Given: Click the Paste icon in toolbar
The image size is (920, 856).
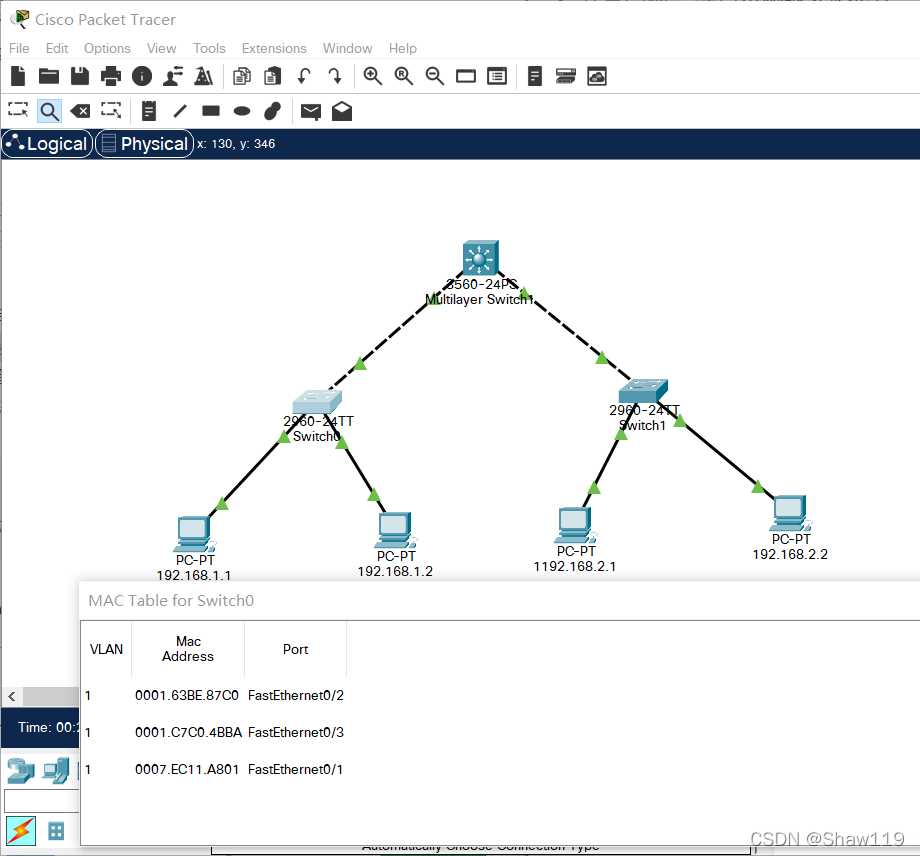Looking at the screenshot, I should click(x=273, y=76).
